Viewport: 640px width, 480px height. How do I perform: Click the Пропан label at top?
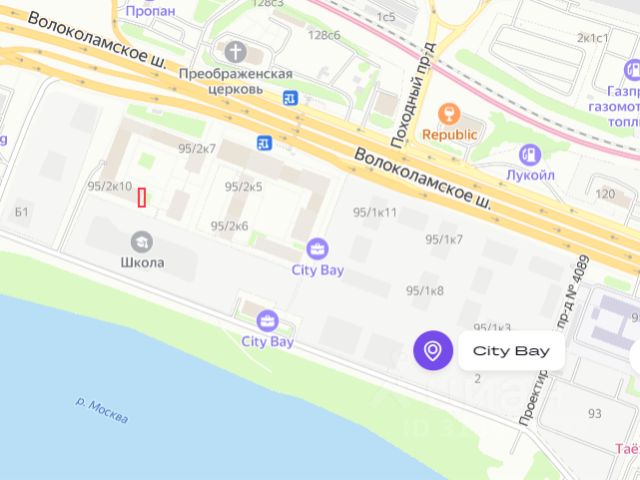click(x=151, y=11)
